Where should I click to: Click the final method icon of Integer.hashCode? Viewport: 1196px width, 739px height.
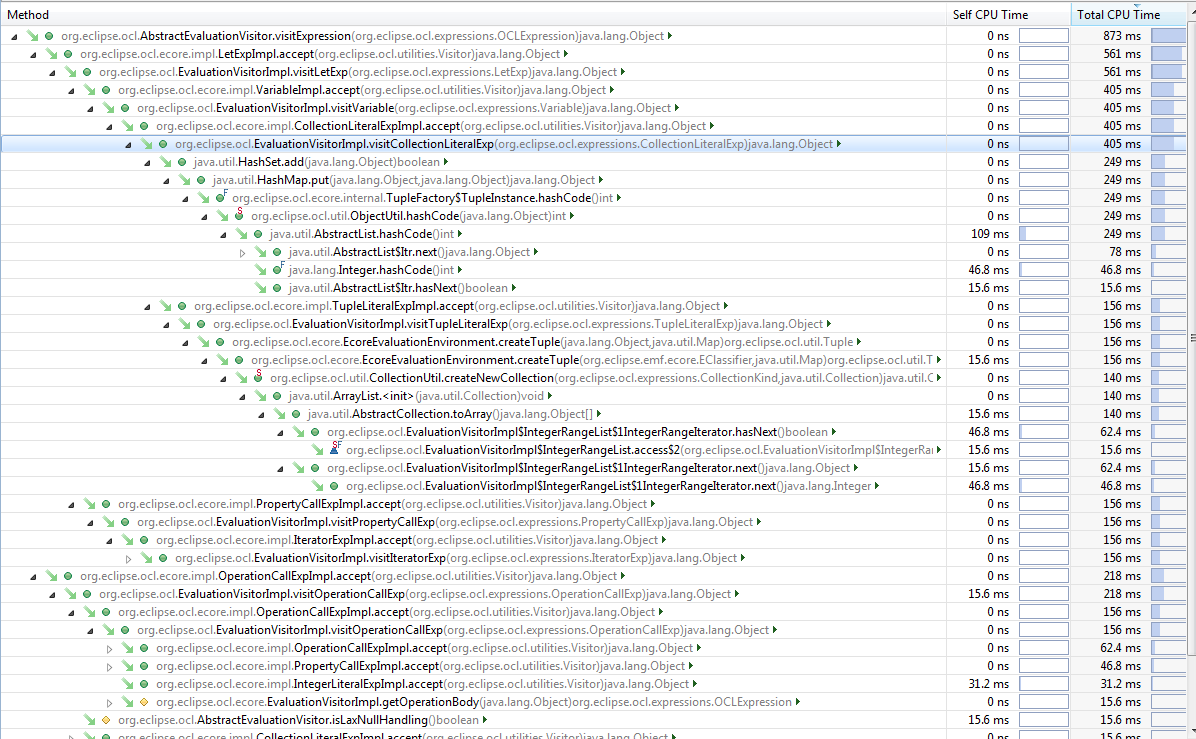click(x=278, y=270)
